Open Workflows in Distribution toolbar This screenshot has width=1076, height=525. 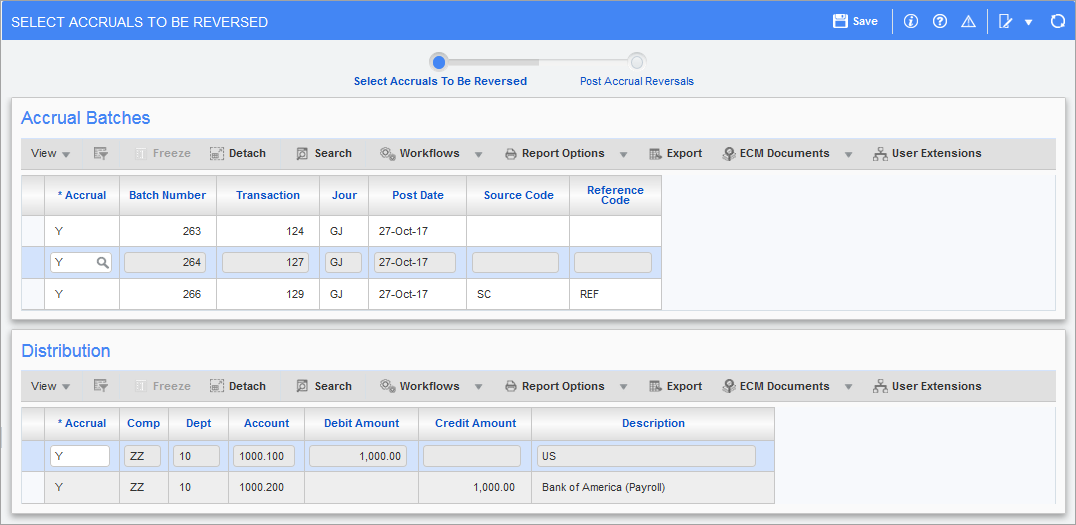pos(419,386)
